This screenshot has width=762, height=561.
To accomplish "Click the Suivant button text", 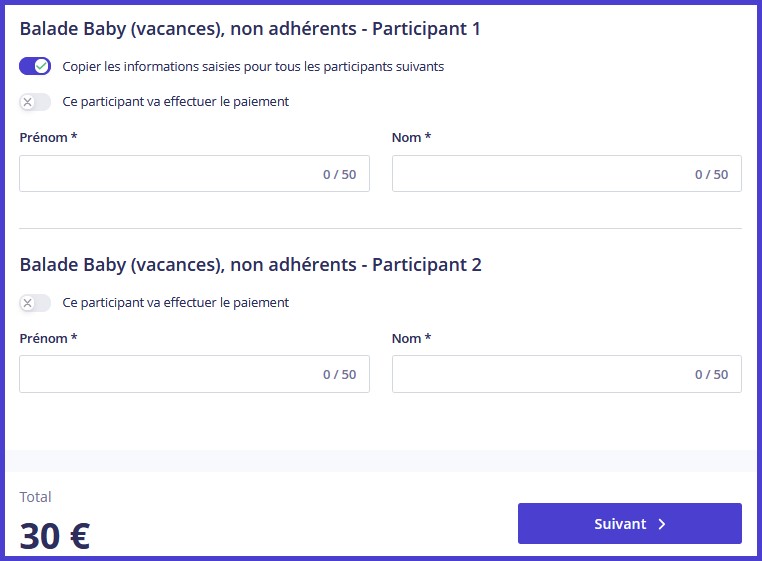I will pyautogui.click(x=620, y=524).
